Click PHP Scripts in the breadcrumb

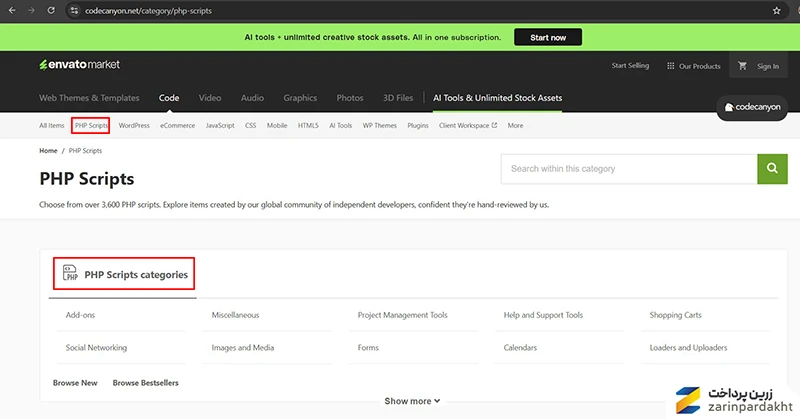85,151
